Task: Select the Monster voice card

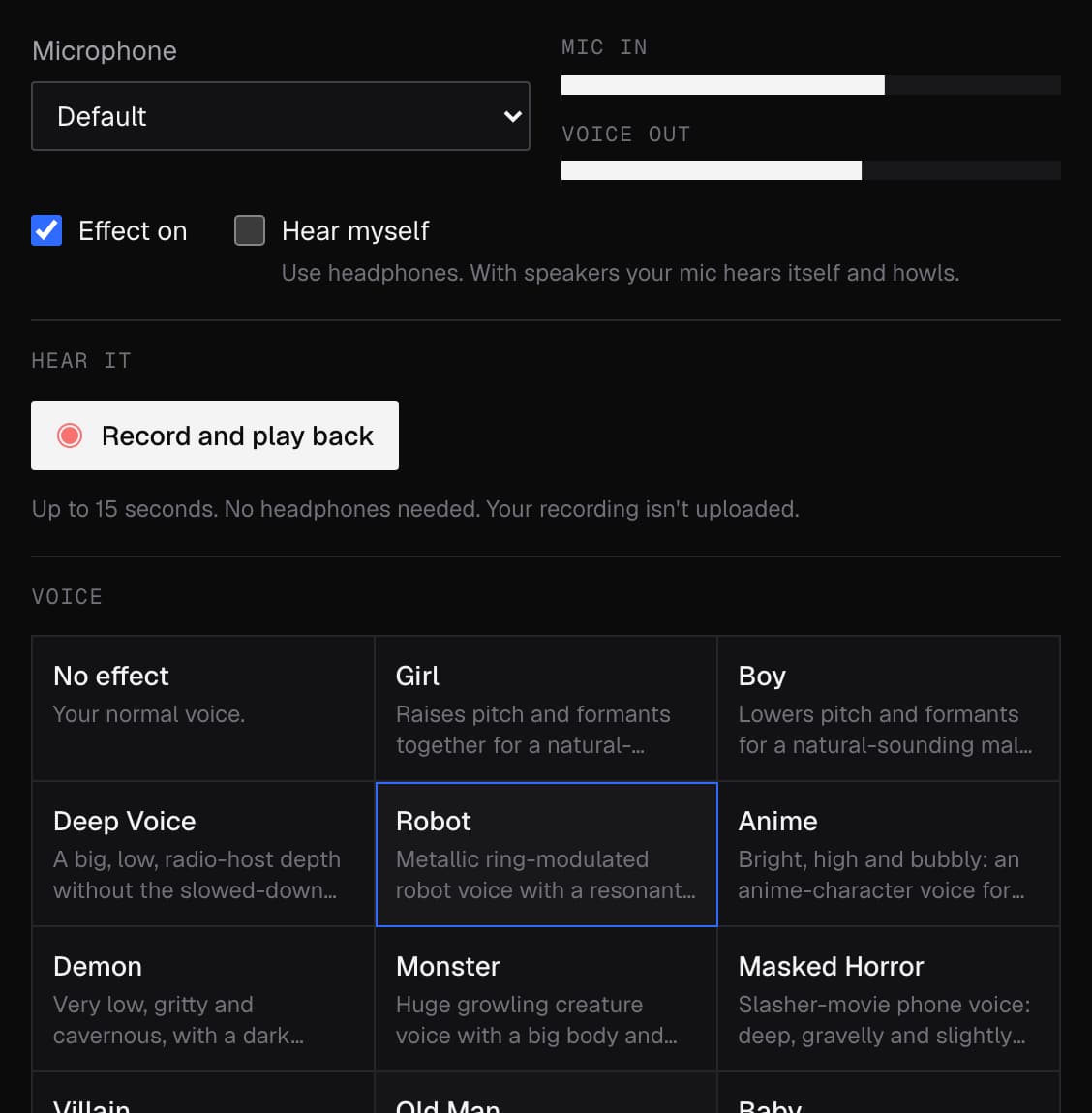Action: 546,1000
